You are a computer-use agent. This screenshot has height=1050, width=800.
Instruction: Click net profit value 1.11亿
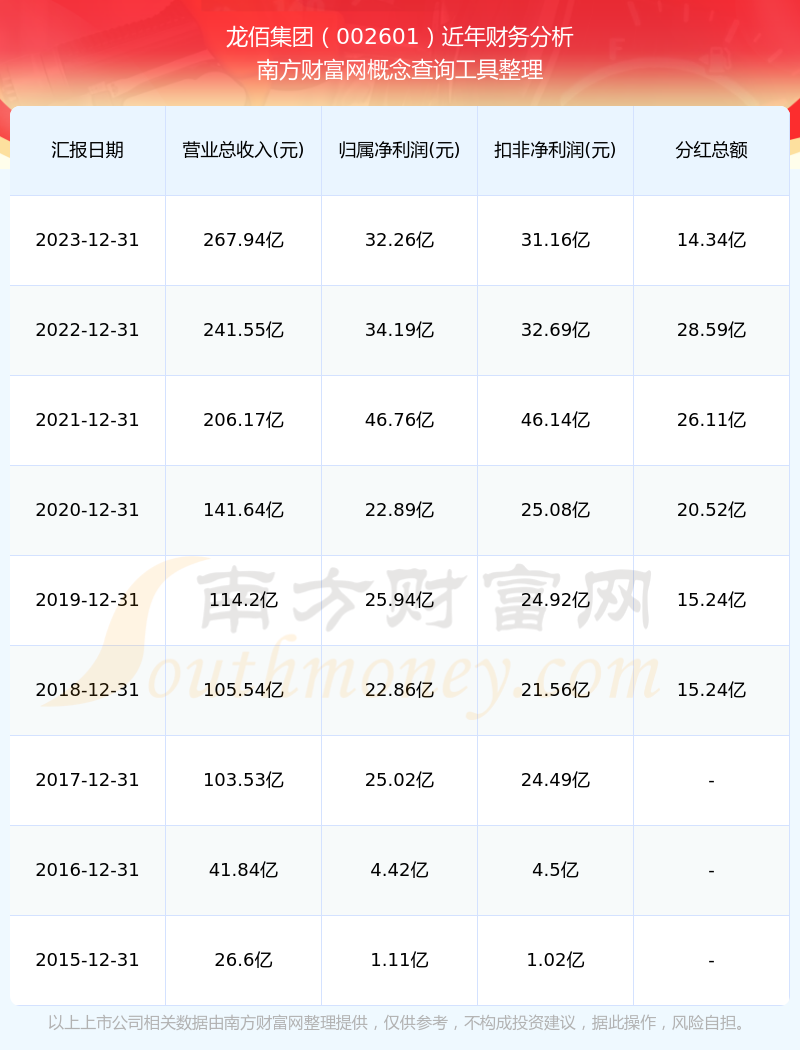coord(400,960)
